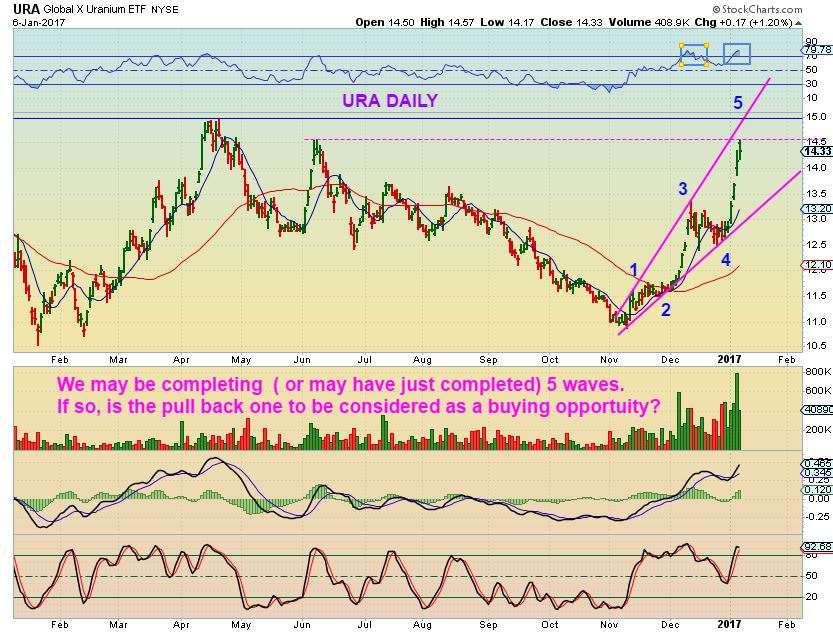This screenshot has width=833, height=634.
Task: Click the wave "1" label on the chart
Action: 633,269
